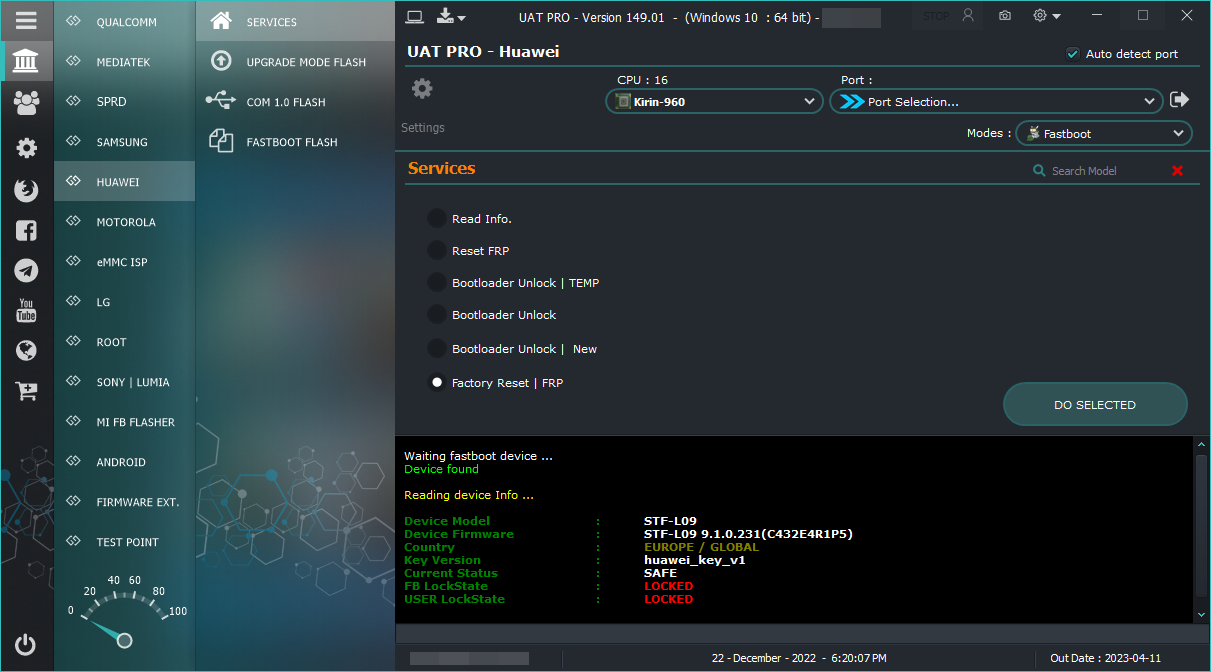
Task: Select LG in the brand list
Action: [124, 301]
